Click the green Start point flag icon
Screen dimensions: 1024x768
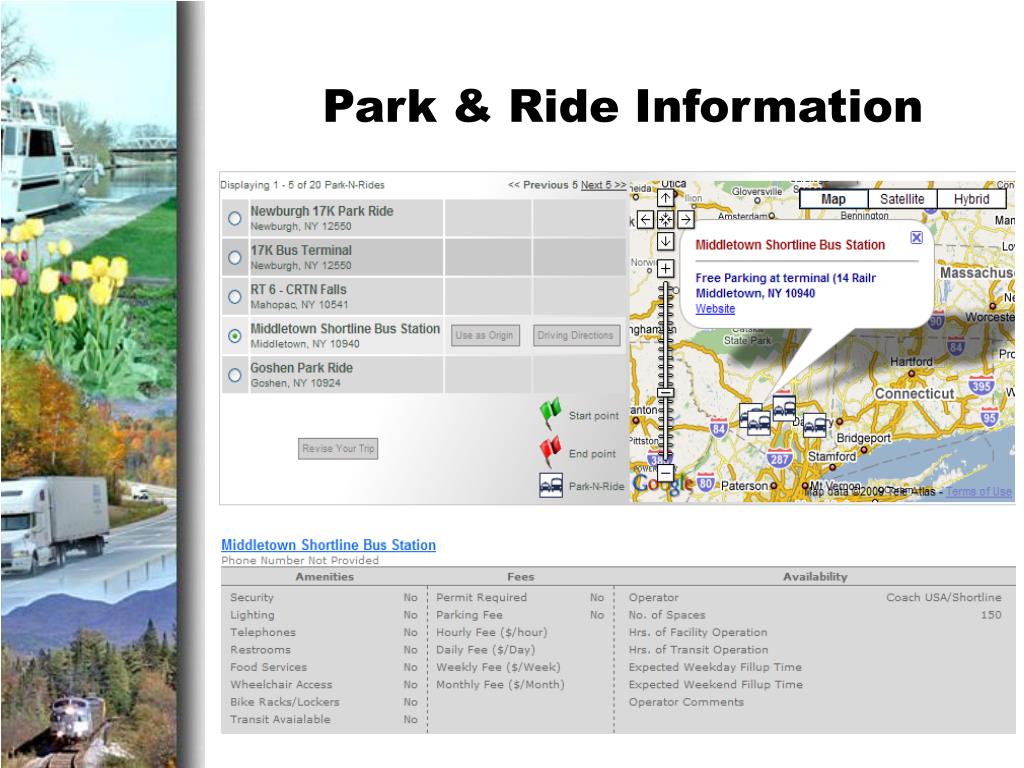point(551,413)
